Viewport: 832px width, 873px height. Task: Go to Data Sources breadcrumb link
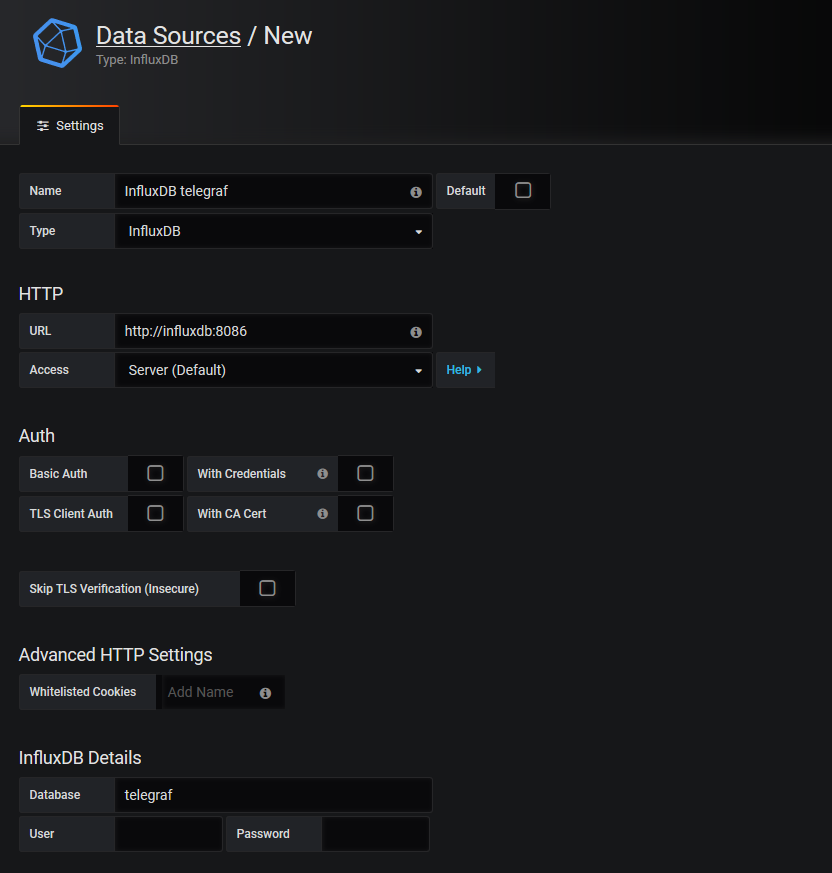point(168,36)
